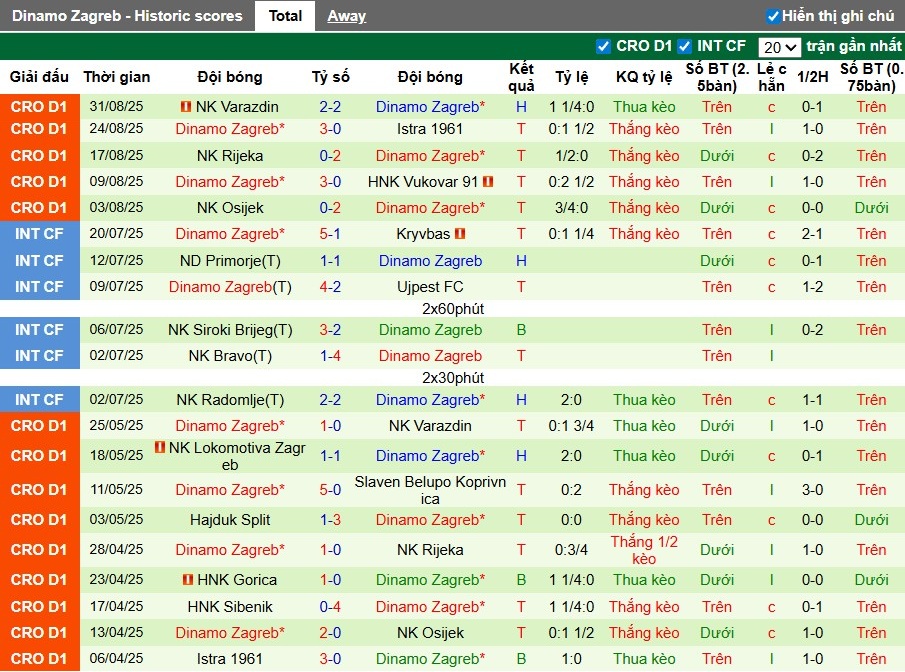Switch to the Away tab
Image resolution: width=905 pixels, height=672 pixels.
pos(346,16)
